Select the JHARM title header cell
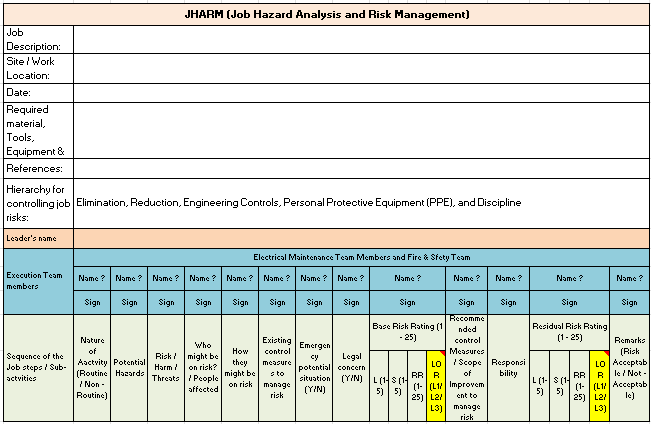Image resolution: width=651 pixels, height=424 pixels. [x=326, y=15]
